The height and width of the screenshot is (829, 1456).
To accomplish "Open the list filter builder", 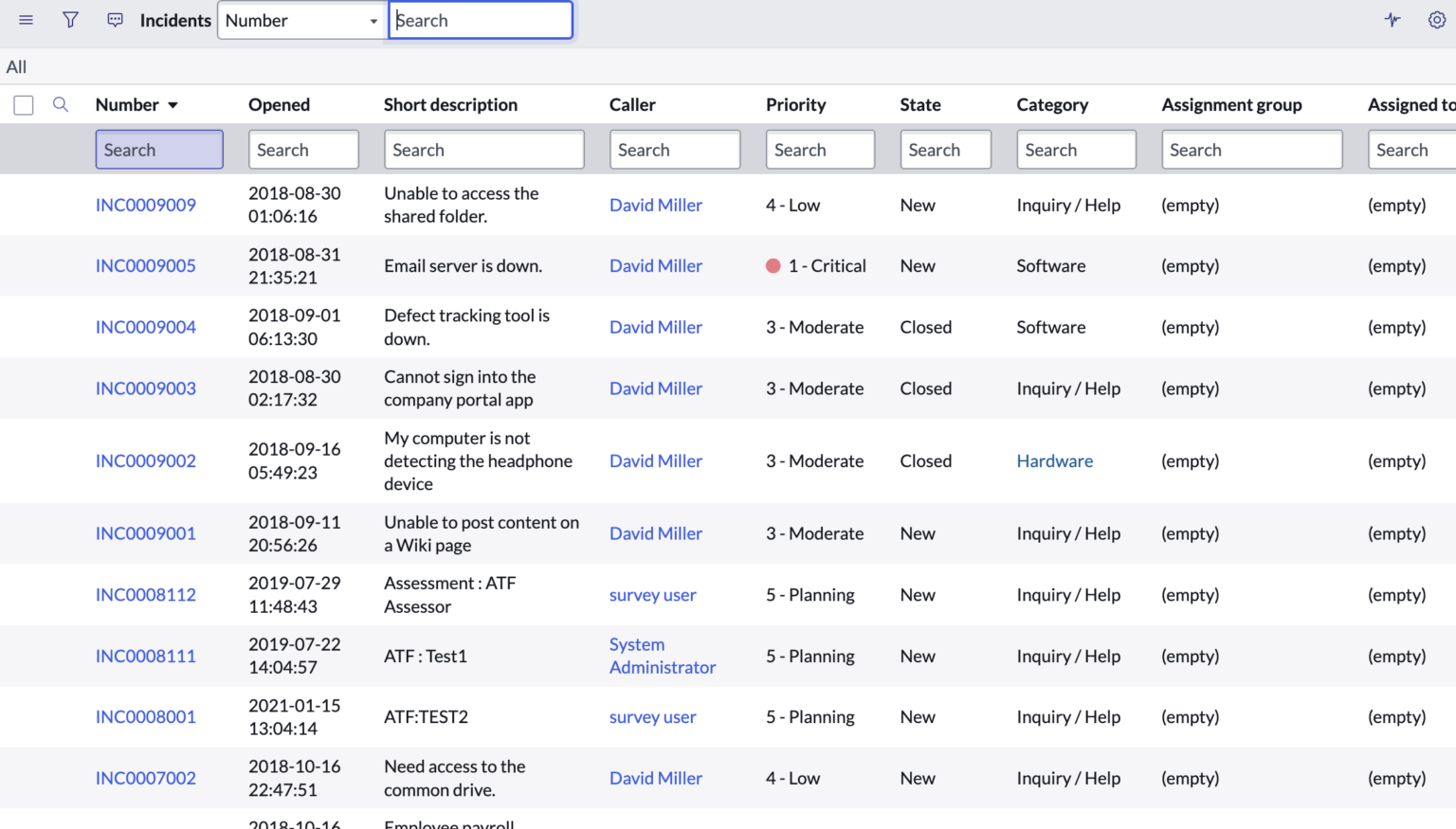I will click(x=70, y=19).
